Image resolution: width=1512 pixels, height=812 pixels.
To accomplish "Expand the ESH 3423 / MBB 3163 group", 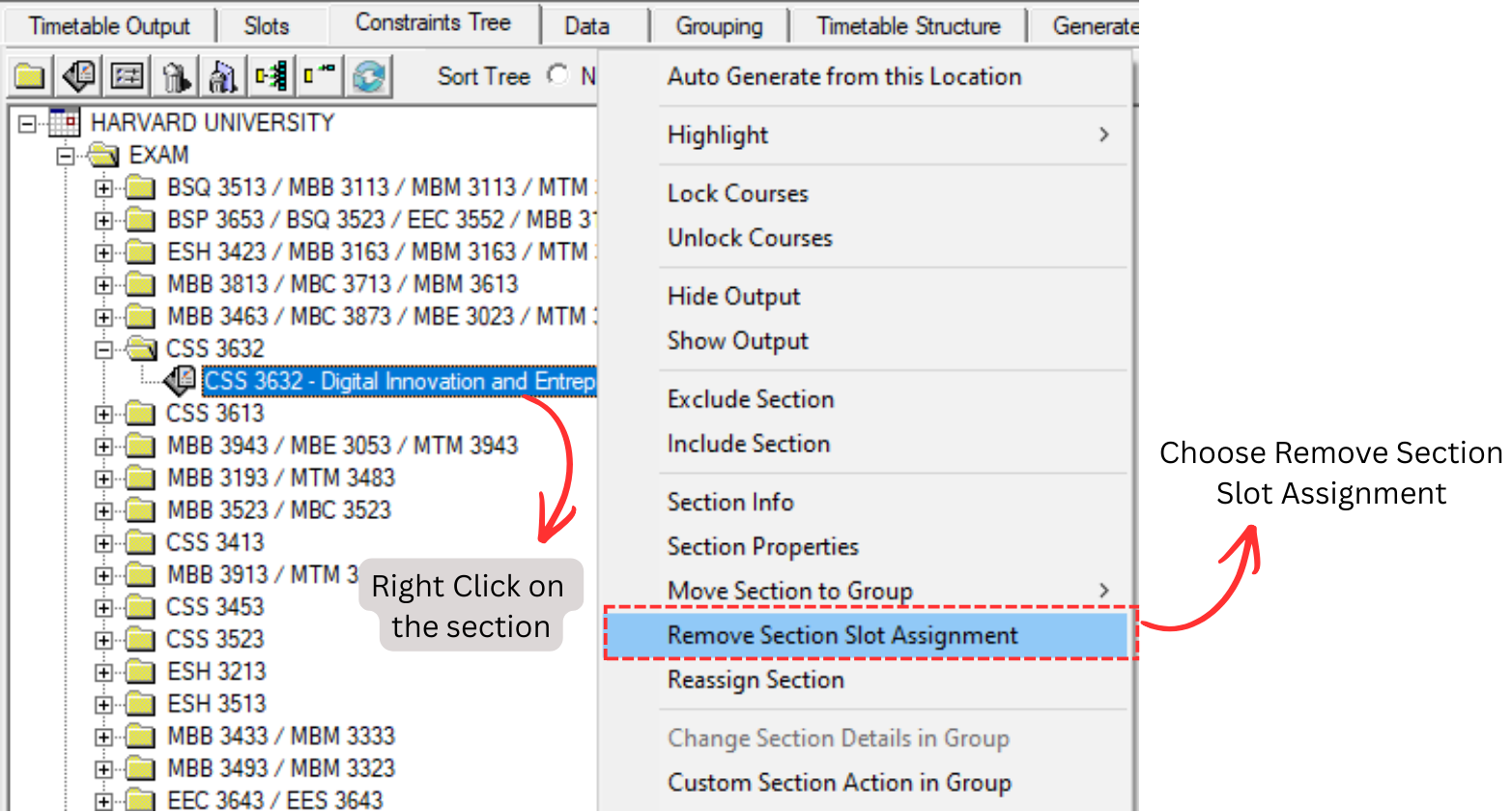I will (103, 252).
